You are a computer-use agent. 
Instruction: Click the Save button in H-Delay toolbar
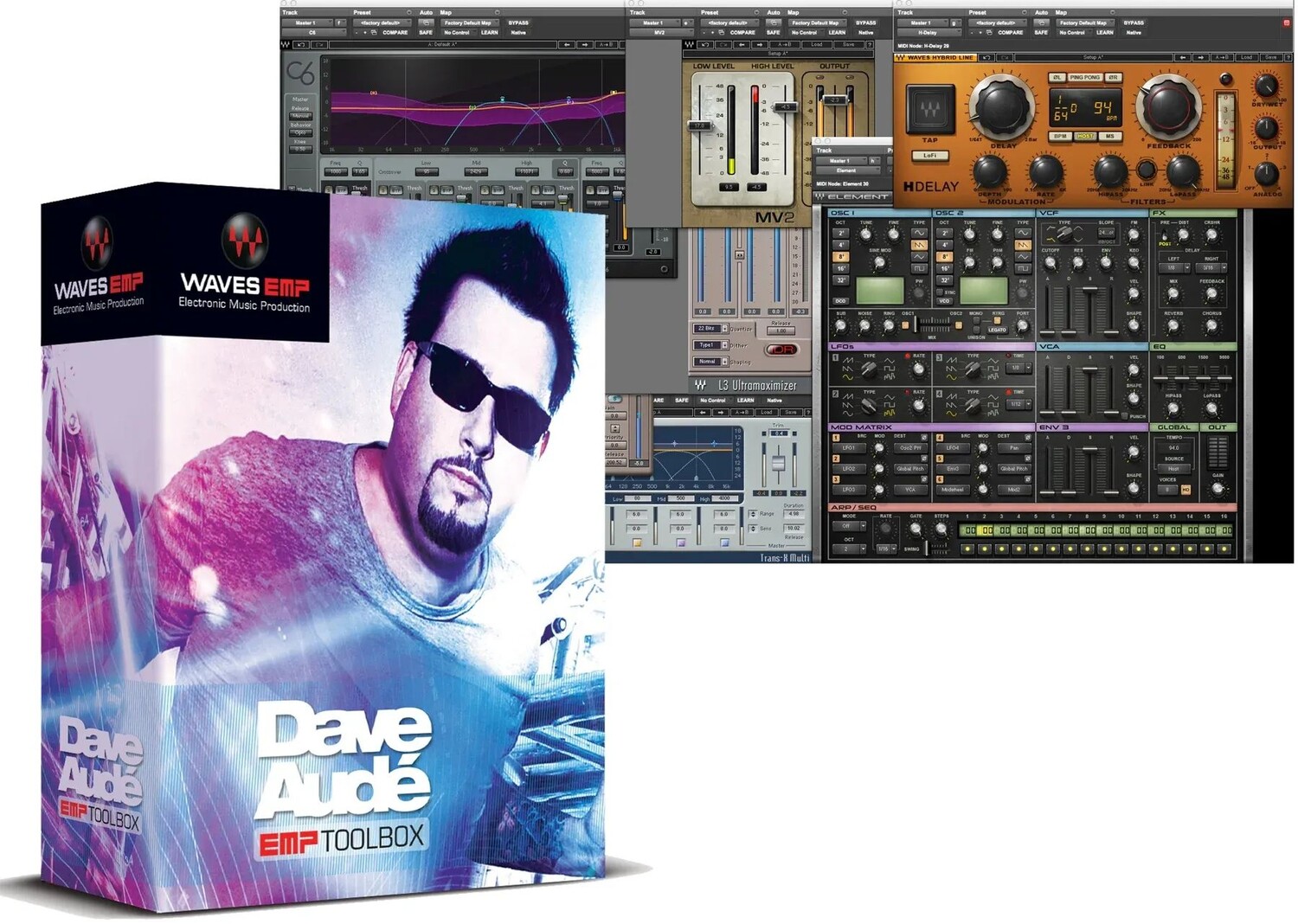[1269, 57]
